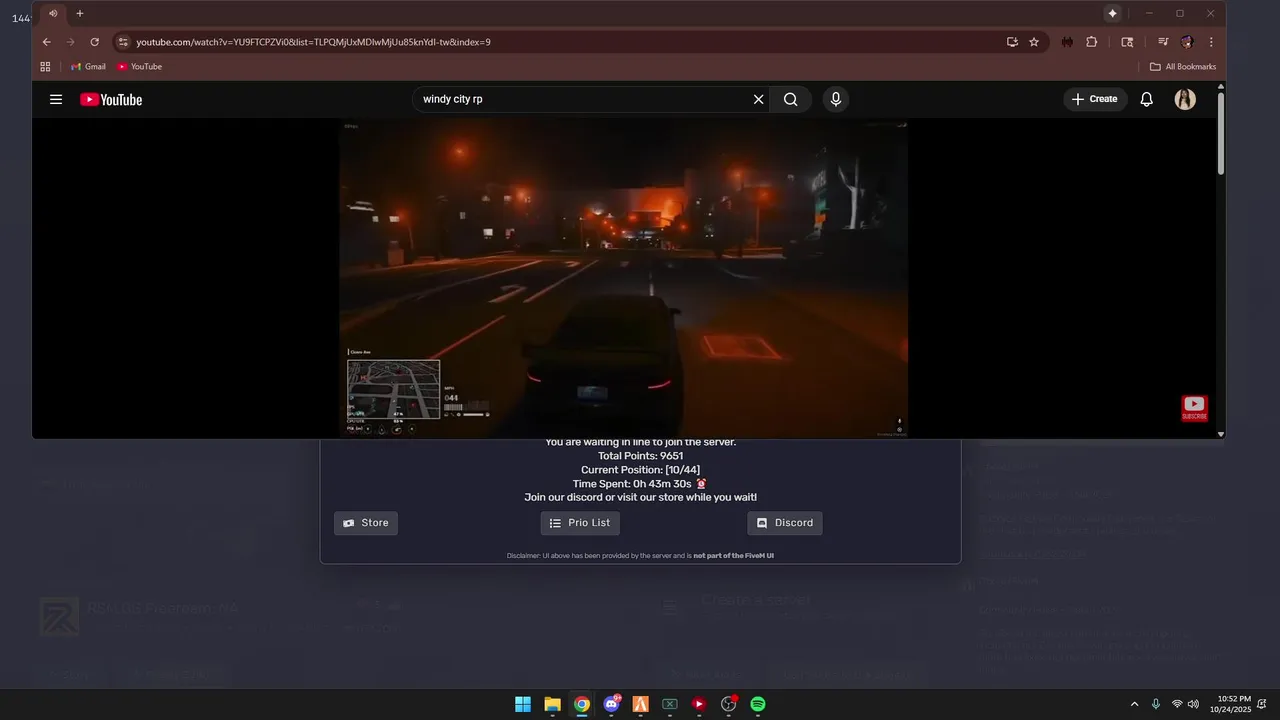Click the Gemini sparkle button in Chrome
This screenshot has height=720, width=1280.
[1112, 13]
